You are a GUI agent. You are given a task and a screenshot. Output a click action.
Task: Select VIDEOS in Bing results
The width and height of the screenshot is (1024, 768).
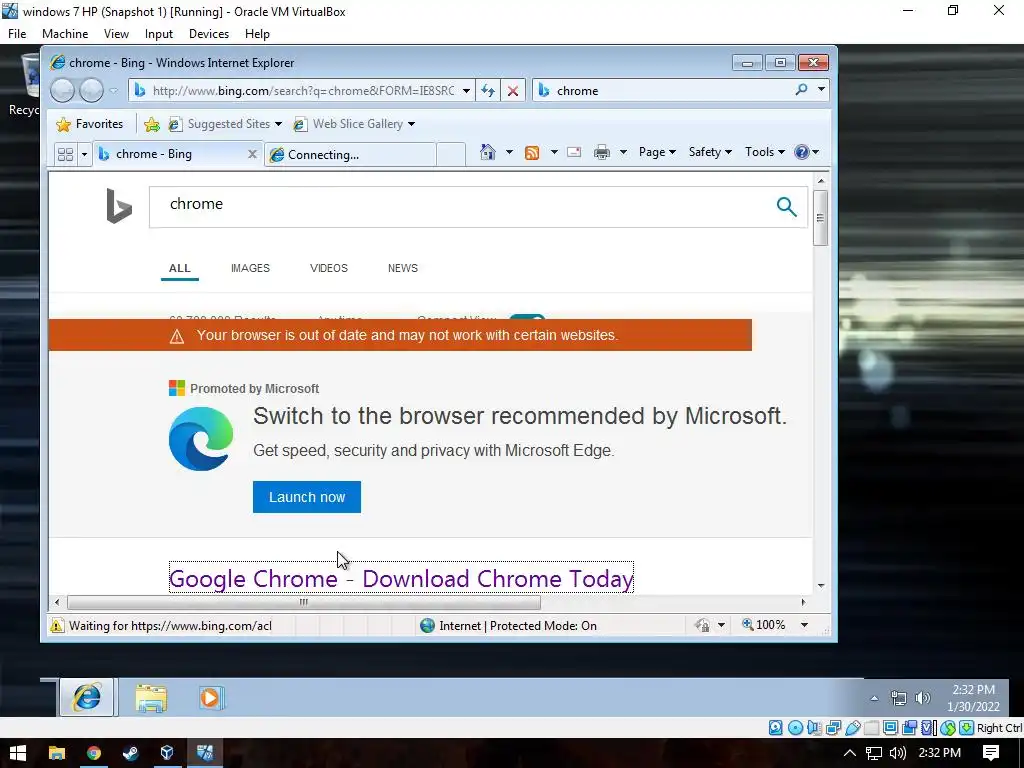point(328,268)
